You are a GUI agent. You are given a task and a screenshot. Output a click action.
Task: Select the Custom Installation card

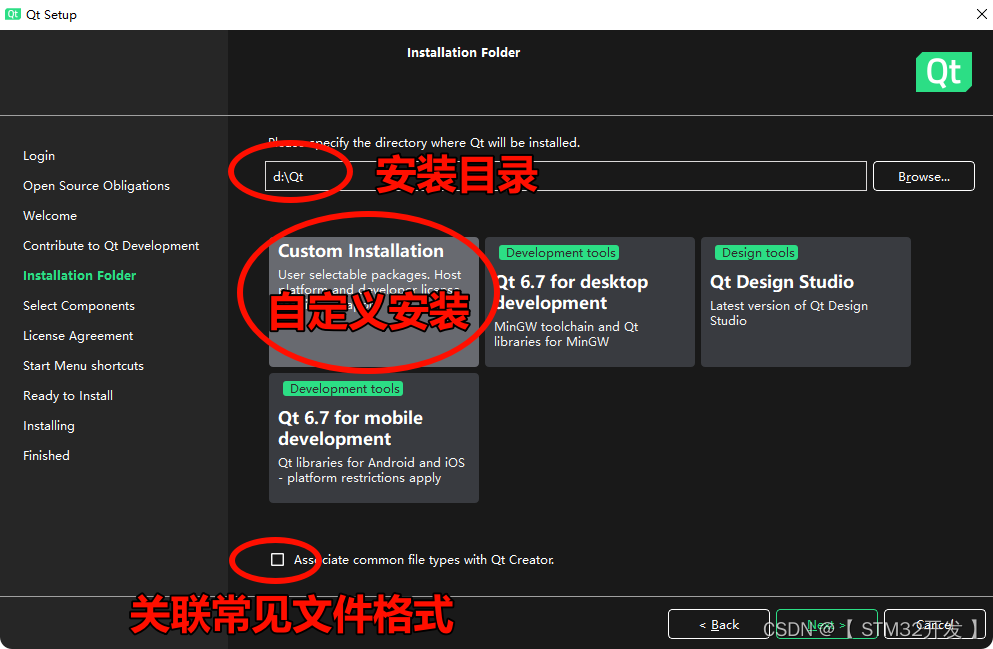(x=374, y=302)
